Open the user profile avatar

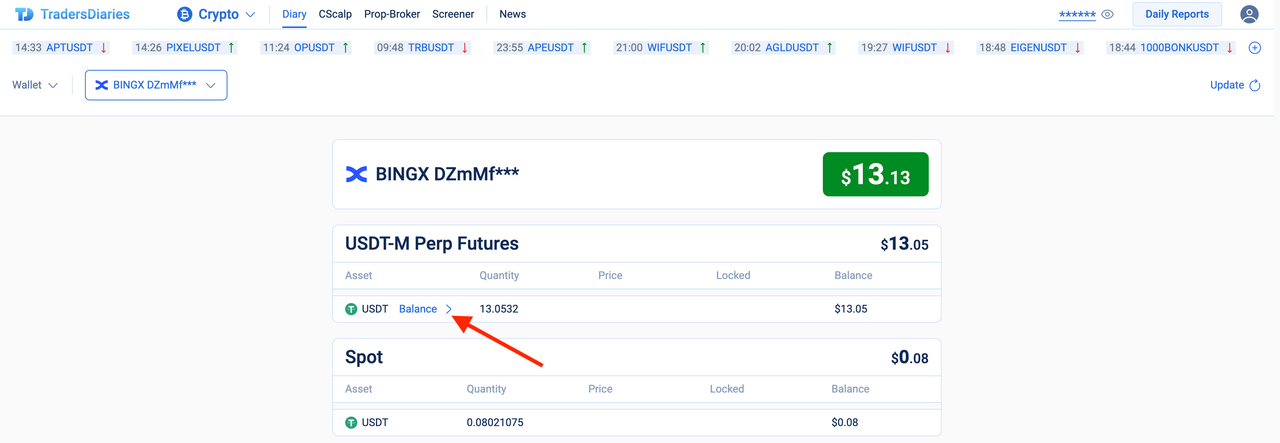(1249, 14)
